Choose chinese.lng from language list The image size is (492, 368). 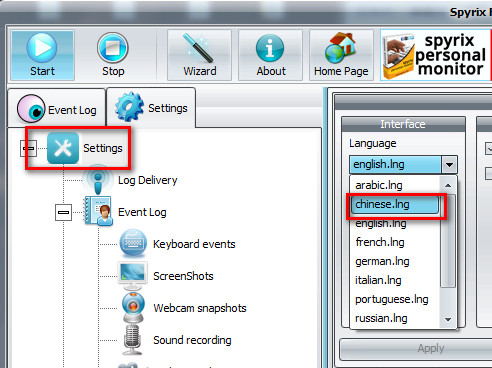[395, 204]
